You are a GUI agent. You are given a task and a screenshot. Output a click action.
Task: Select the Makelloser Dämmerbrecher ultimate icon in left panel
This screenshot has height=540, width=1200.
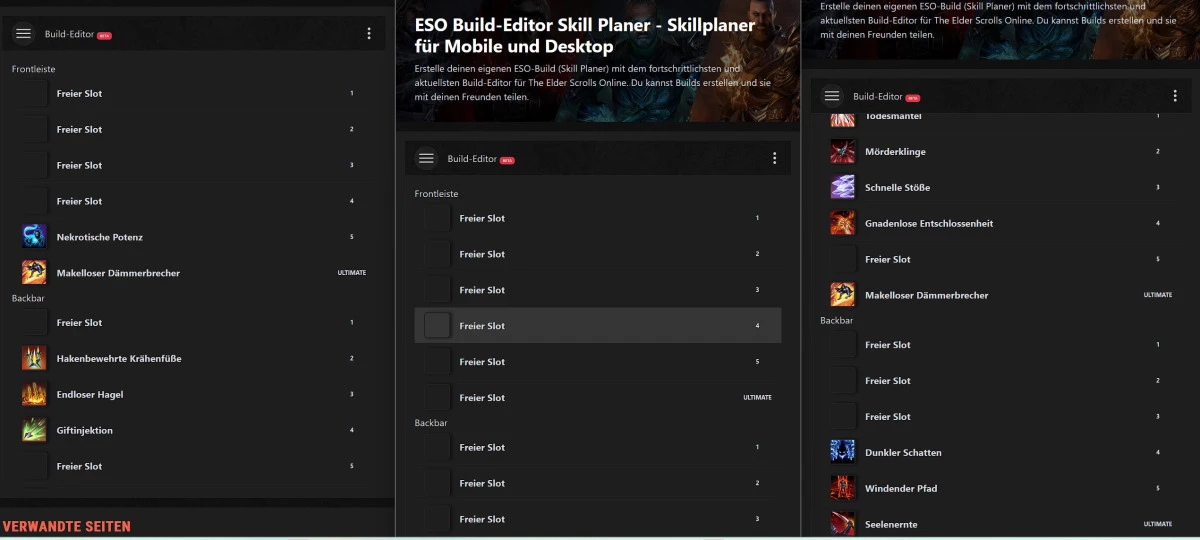coord(34,272)
